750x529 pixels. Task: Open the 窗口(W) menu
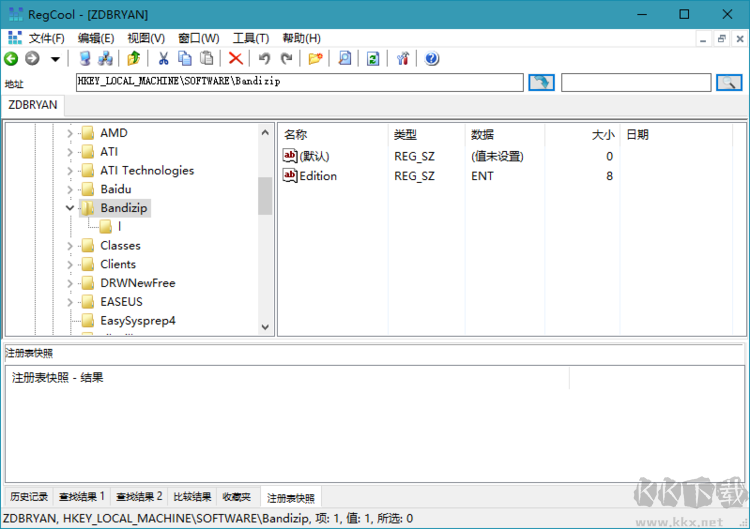point(199,38)
